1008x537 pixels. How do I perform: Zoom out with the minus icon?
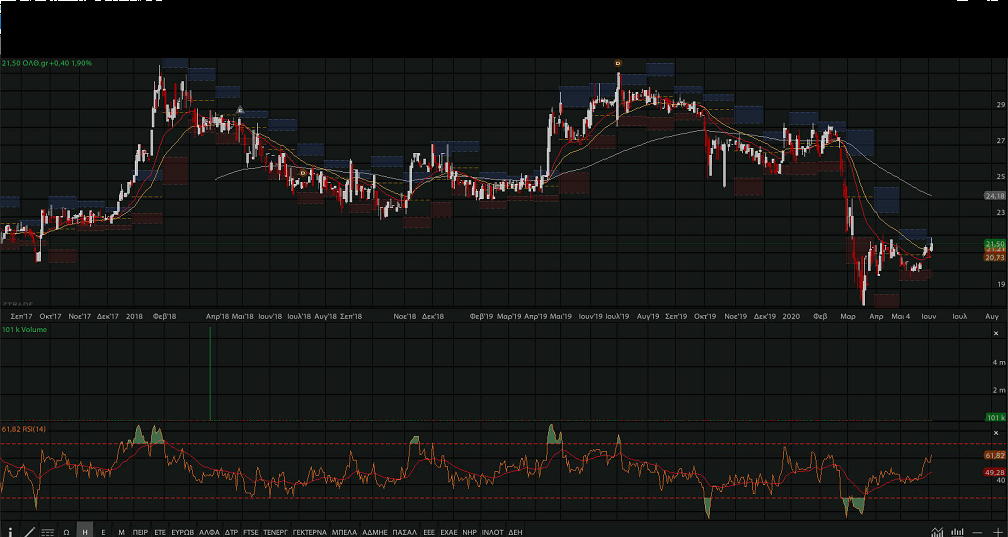coord(978,531)
